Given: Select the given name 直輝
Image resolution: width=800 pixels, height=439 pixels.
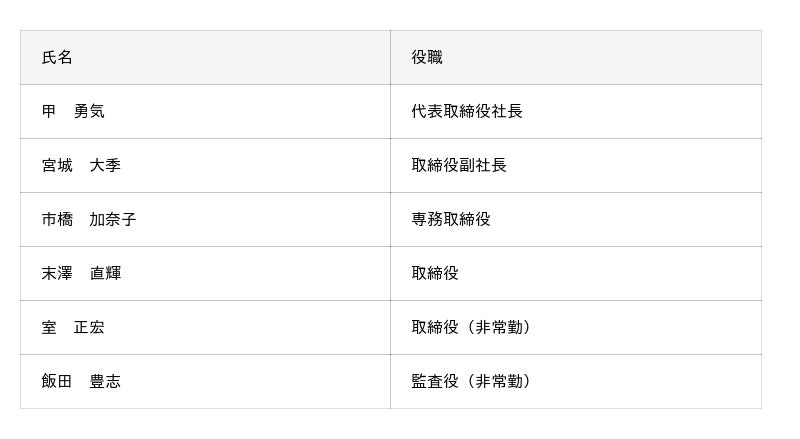Looking at the screenshot, I should (105, 274).
